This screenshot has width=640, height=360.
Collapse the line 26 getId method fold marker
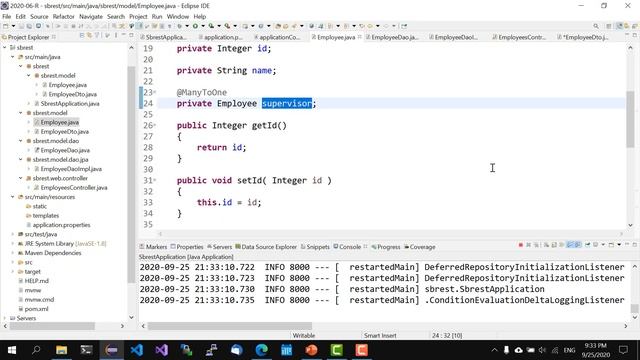[x=155, y=125]
